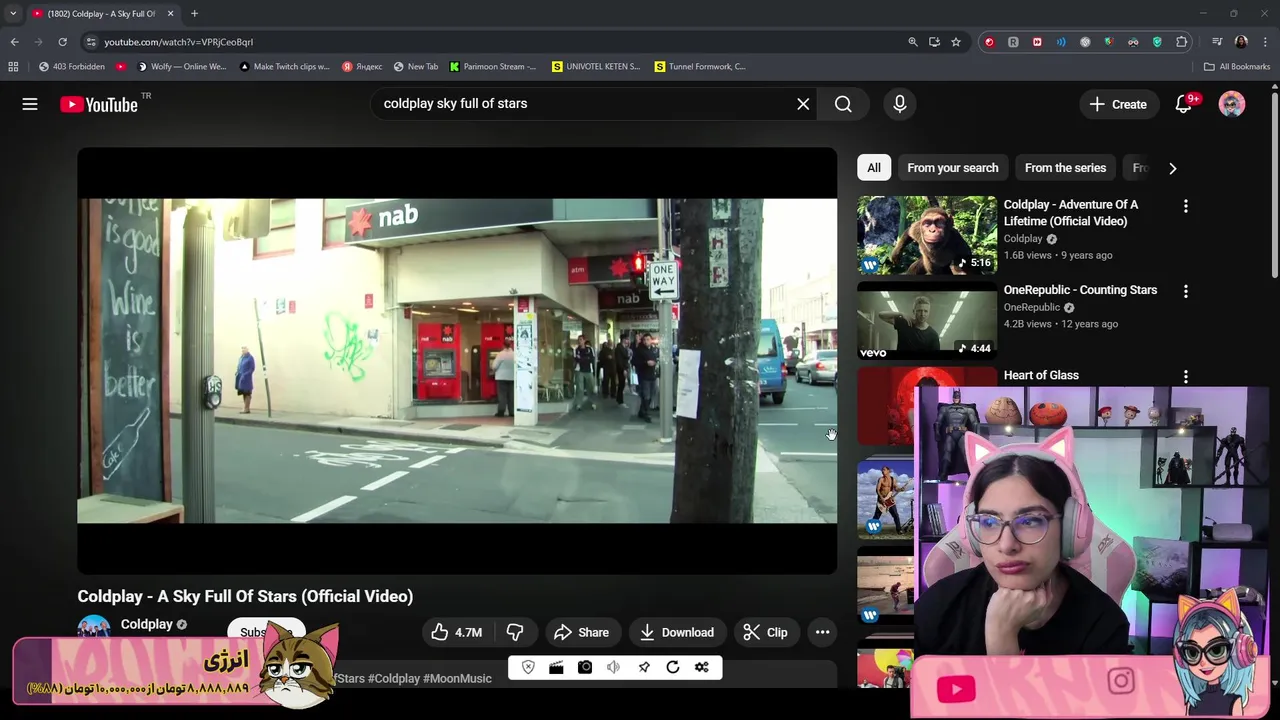Click the magnifier search button

(843, 104)
